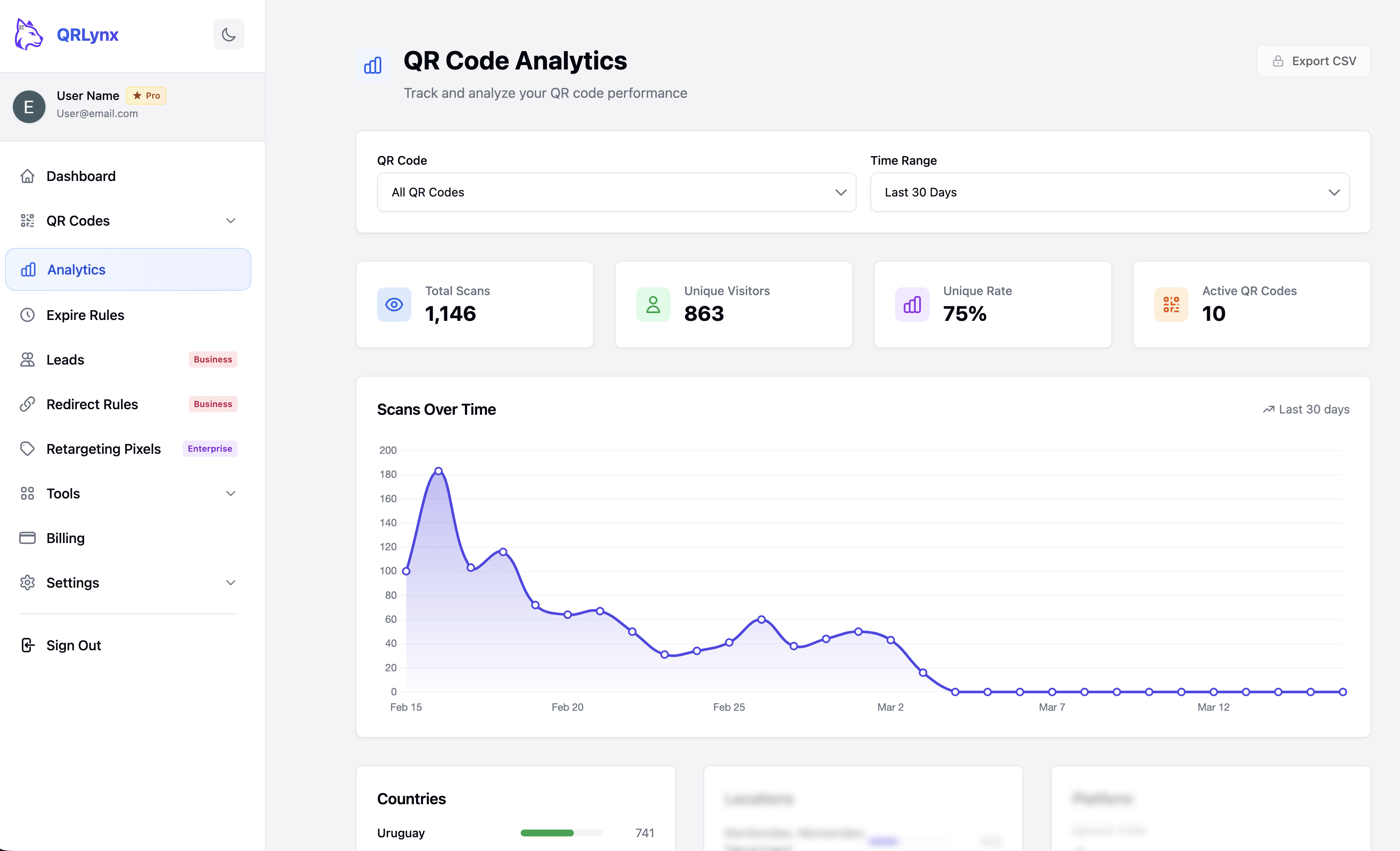Click the Analytics bar chart icon
Viewport: 1400px width, 851px height.
pyautogui.click(x=28, y=269)
